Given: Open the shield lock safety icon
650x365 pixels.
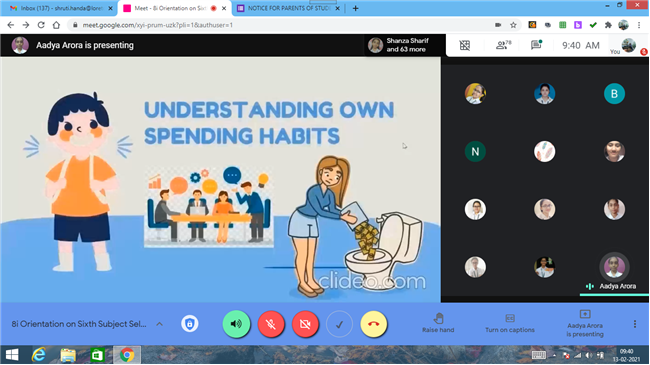Looking at the screenshot, I should 189,324.
